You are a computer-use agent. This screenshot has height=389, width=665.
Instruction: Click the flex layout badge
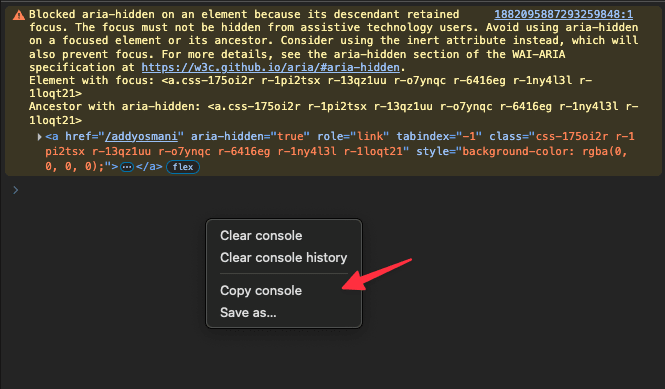point(183,167)
